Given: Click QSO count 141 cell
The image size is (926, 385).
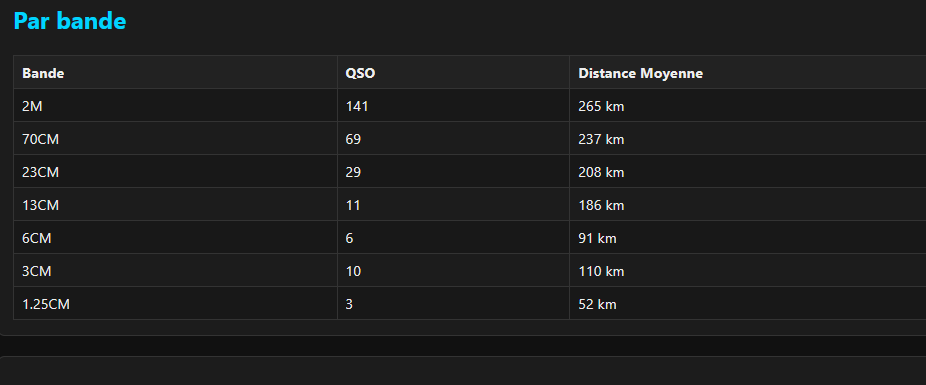Looking at the screenshot, I should click(x=454, y=106).
